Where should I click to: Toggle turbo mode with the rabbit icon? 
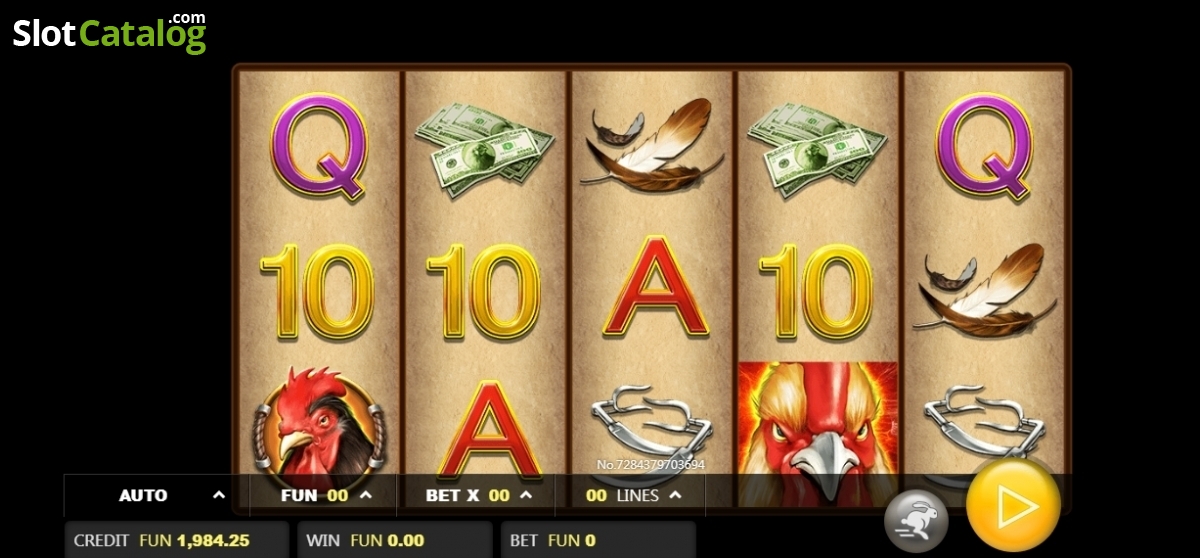coord(915,520)
